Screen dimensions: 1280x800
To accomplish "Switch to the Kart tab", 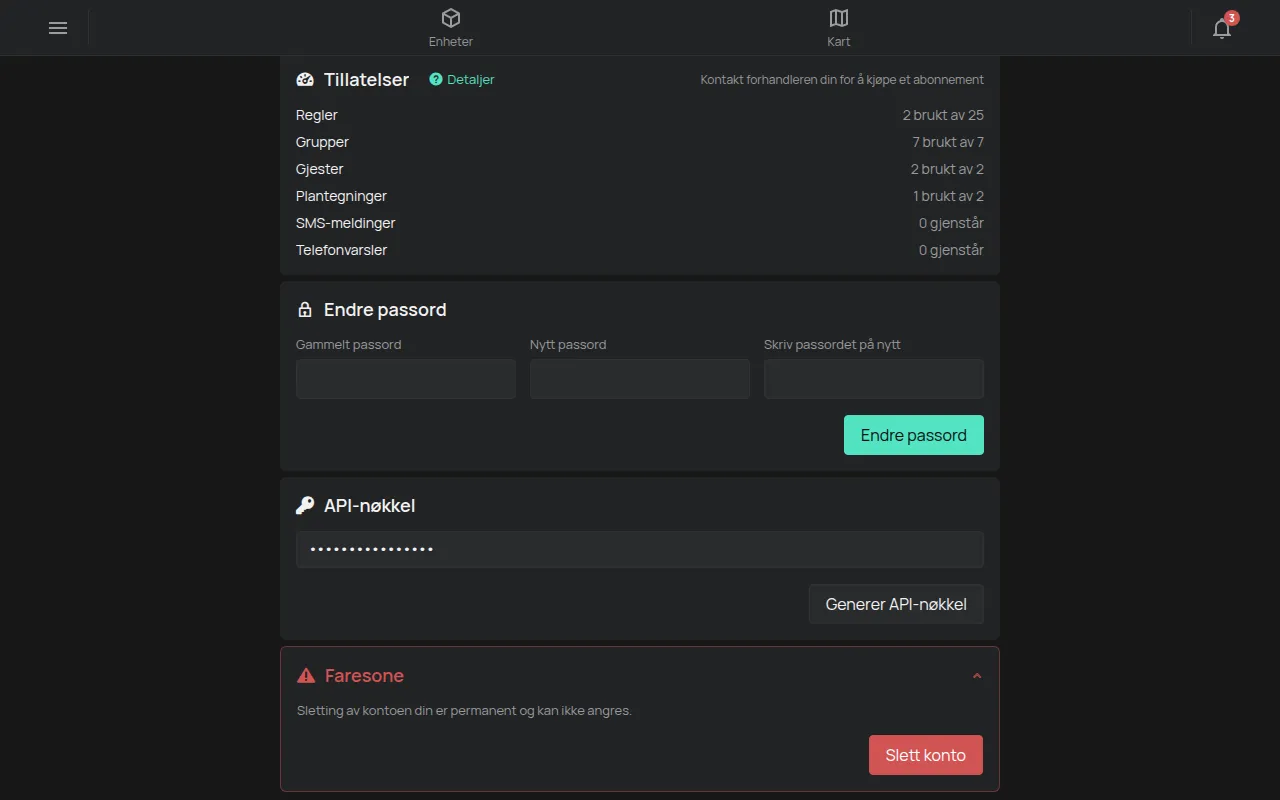I will [x=839, y=28].
